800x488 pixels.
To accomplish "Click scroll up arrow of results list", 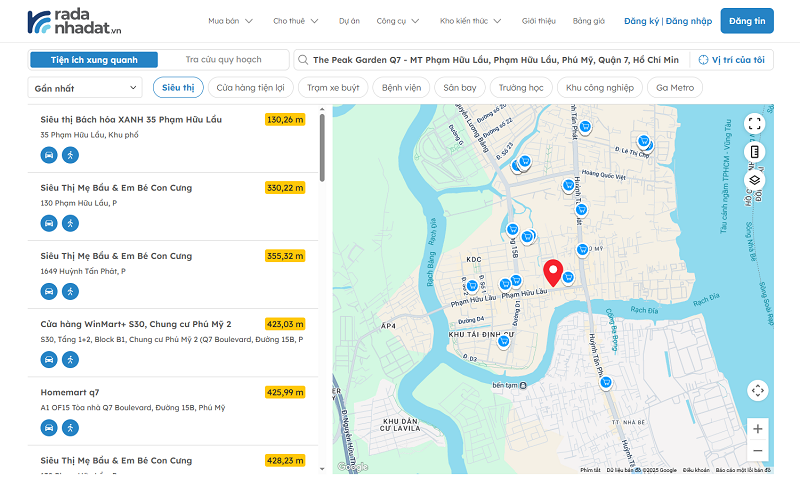I will click(322, 109).
